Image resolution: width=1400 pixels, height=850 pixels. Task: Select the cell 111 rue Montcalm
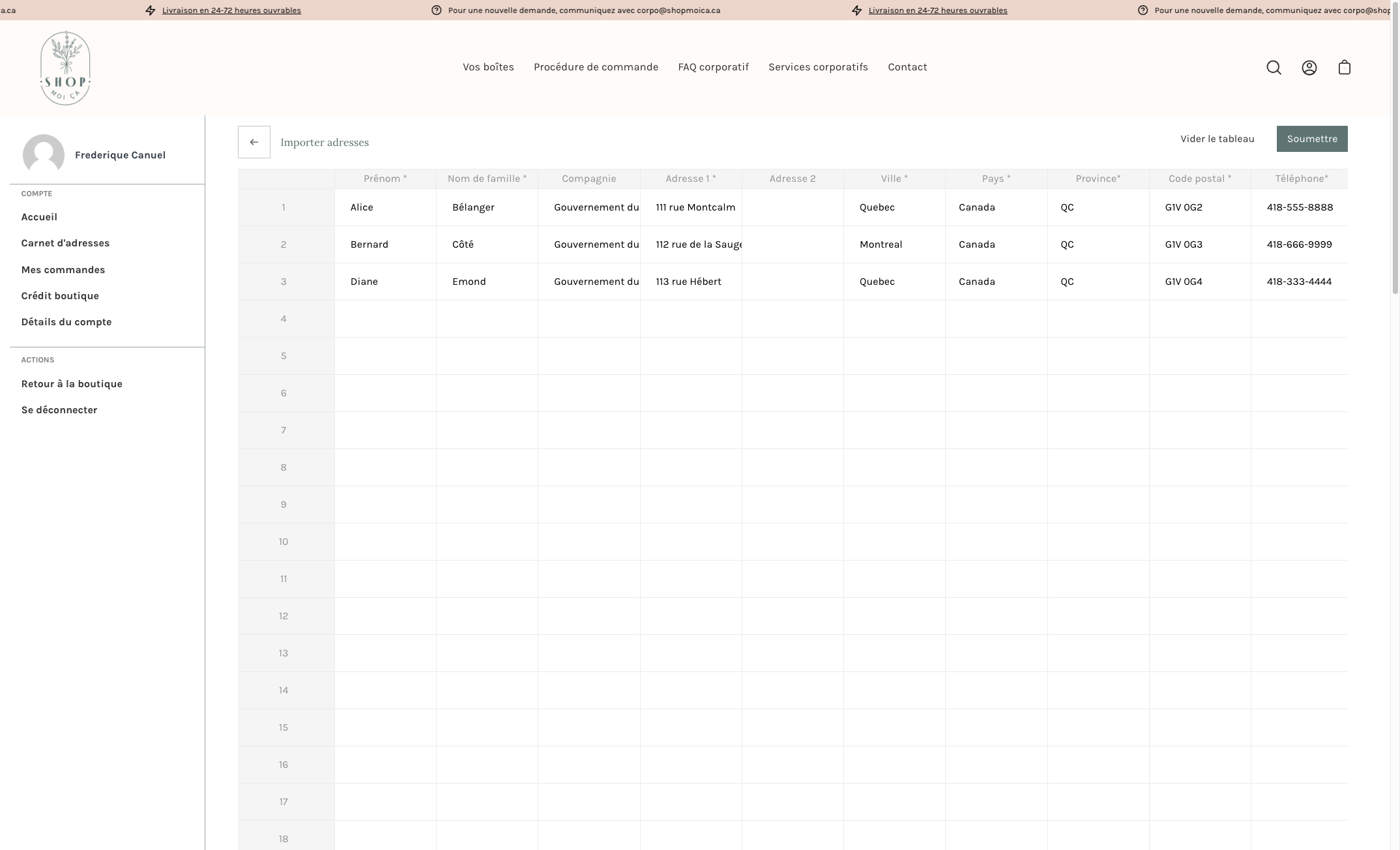691,207
